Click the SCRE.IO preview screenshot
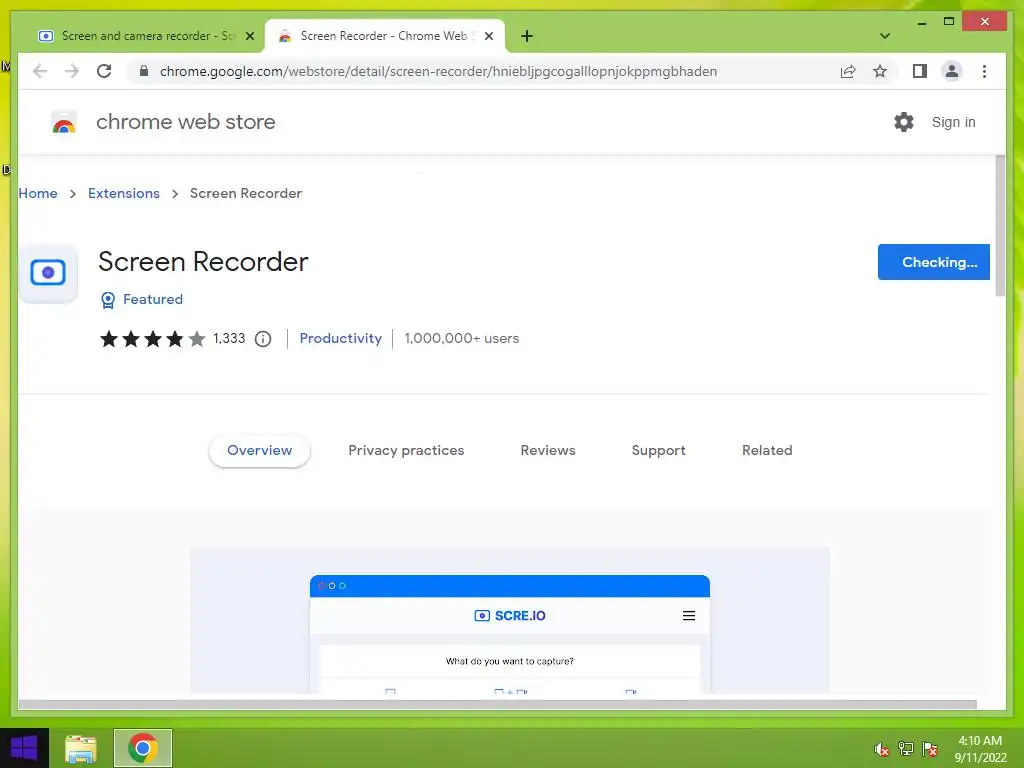Viewport: 1024px width, 768px height. click(x=509, y=620)
